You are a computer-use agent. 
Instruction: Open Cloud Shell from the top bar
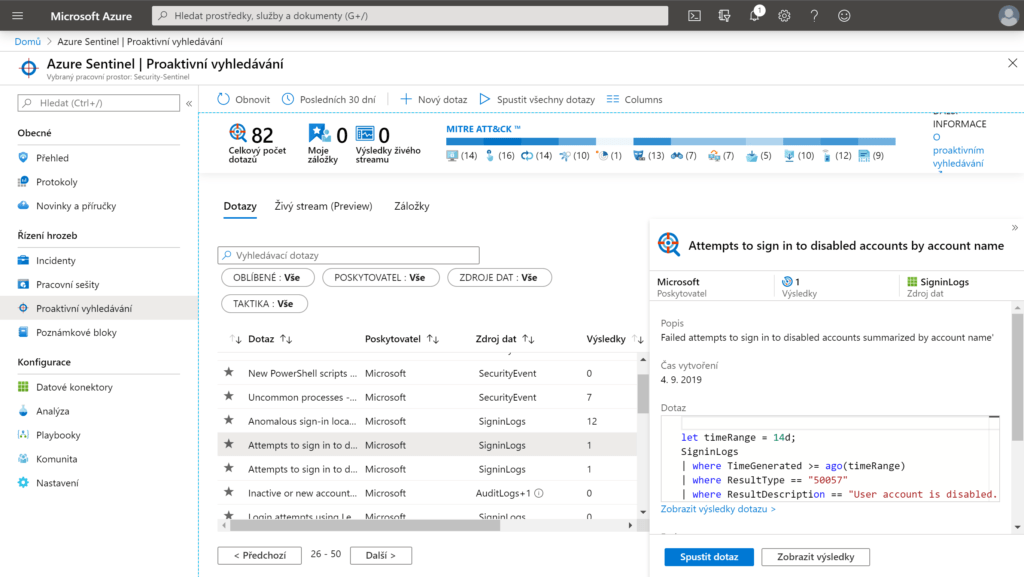pos(694,16)
